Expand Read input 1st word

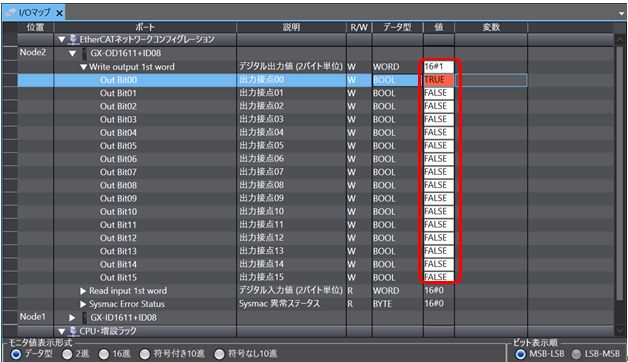(83, 291)
